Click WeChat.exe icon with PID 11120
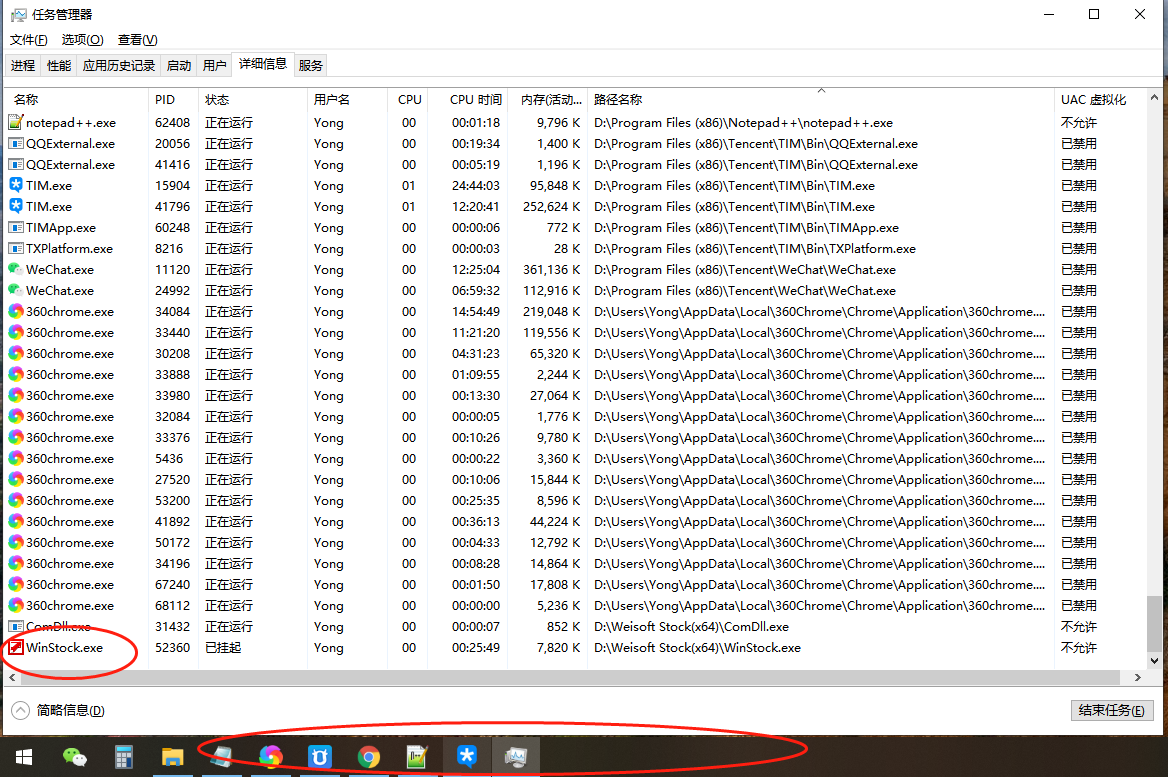The height and width of the screenshot is (777, 1168). tap(16, 269)
